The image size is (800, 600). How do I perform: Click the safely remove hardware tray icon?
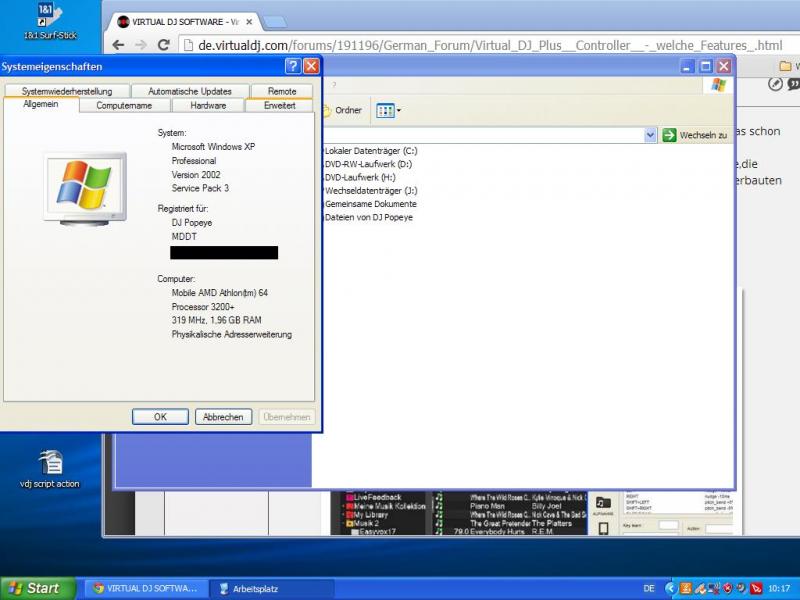(x=700, y=589)
